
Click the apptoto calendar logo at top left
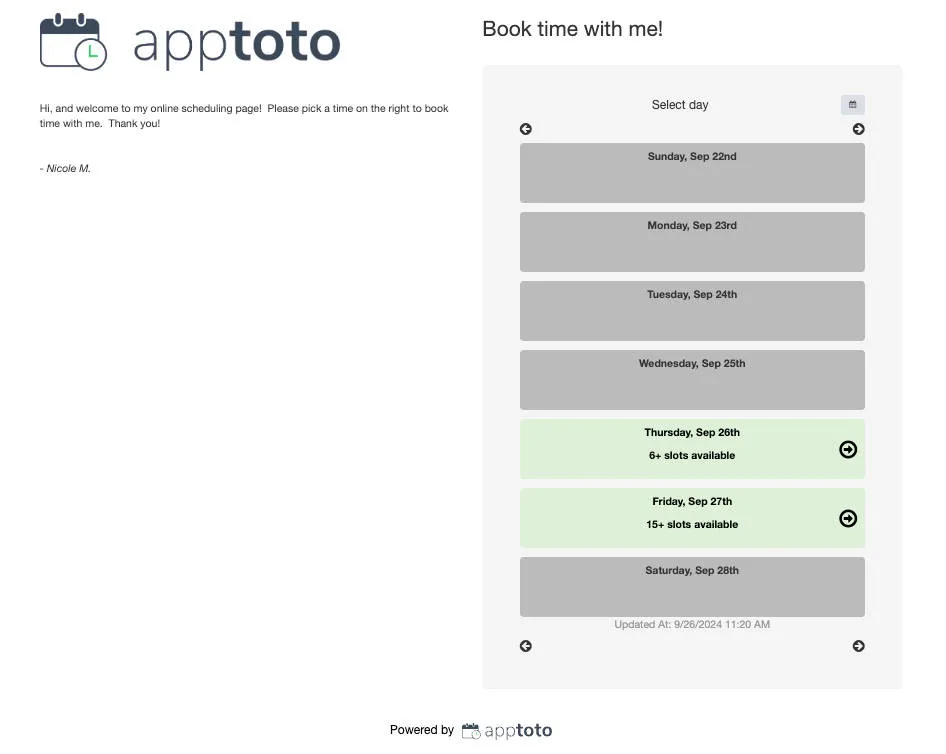[x=73, y=42]
